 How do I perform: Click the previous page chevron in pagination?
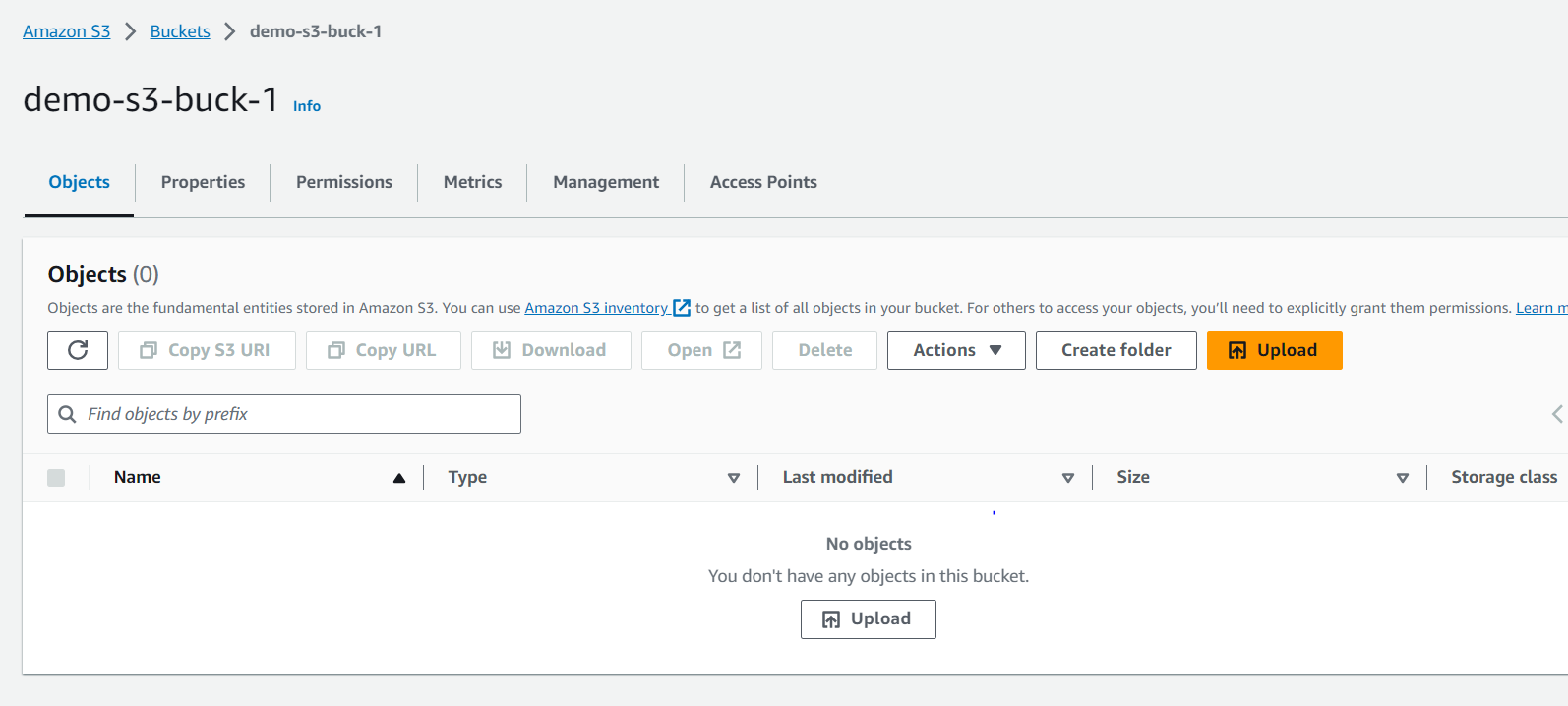coord(1557,414)
